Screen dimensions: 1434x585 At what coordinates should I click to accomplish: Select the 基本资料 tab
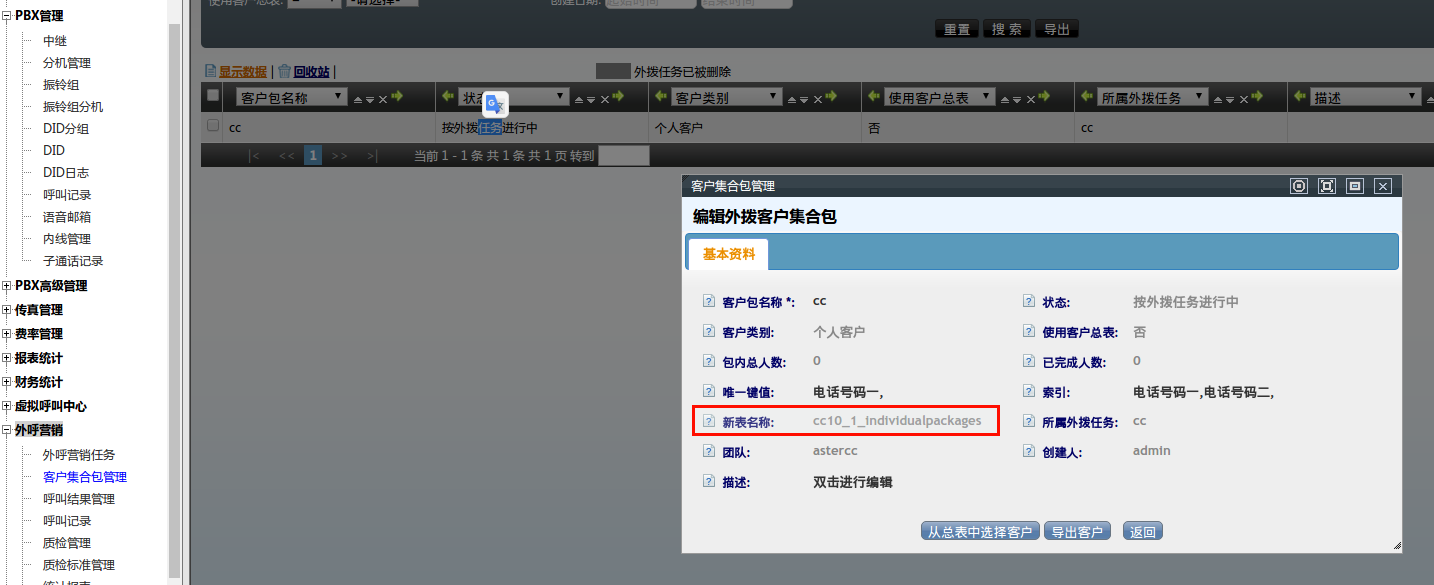(x=728, y=254)
